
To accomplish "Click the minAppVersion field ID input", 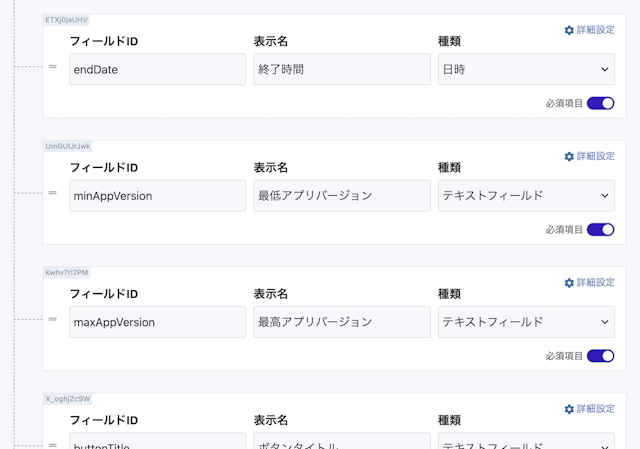I will (157, 196).
